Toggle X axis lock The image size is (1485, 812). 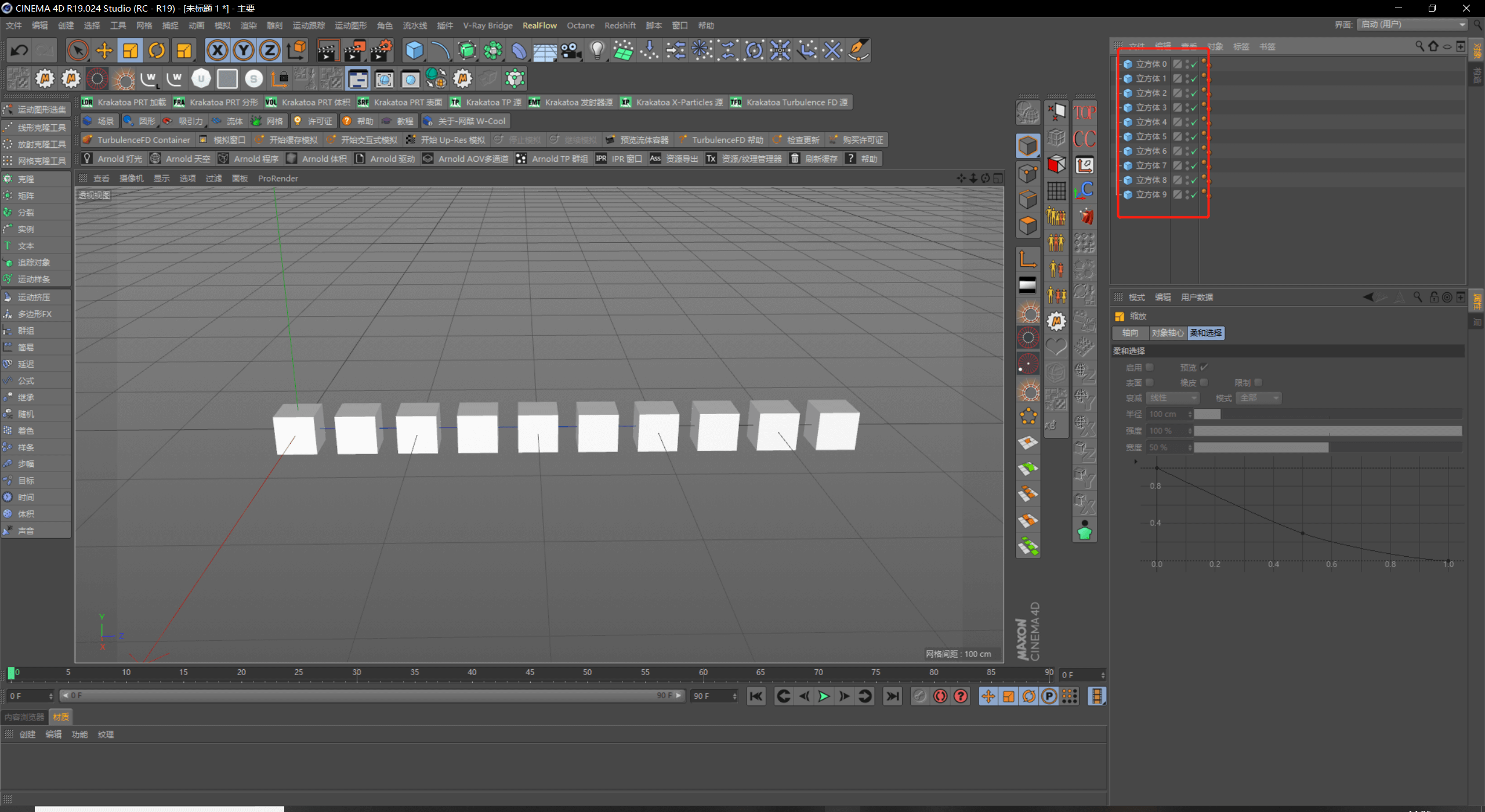[x=218, y=50]
